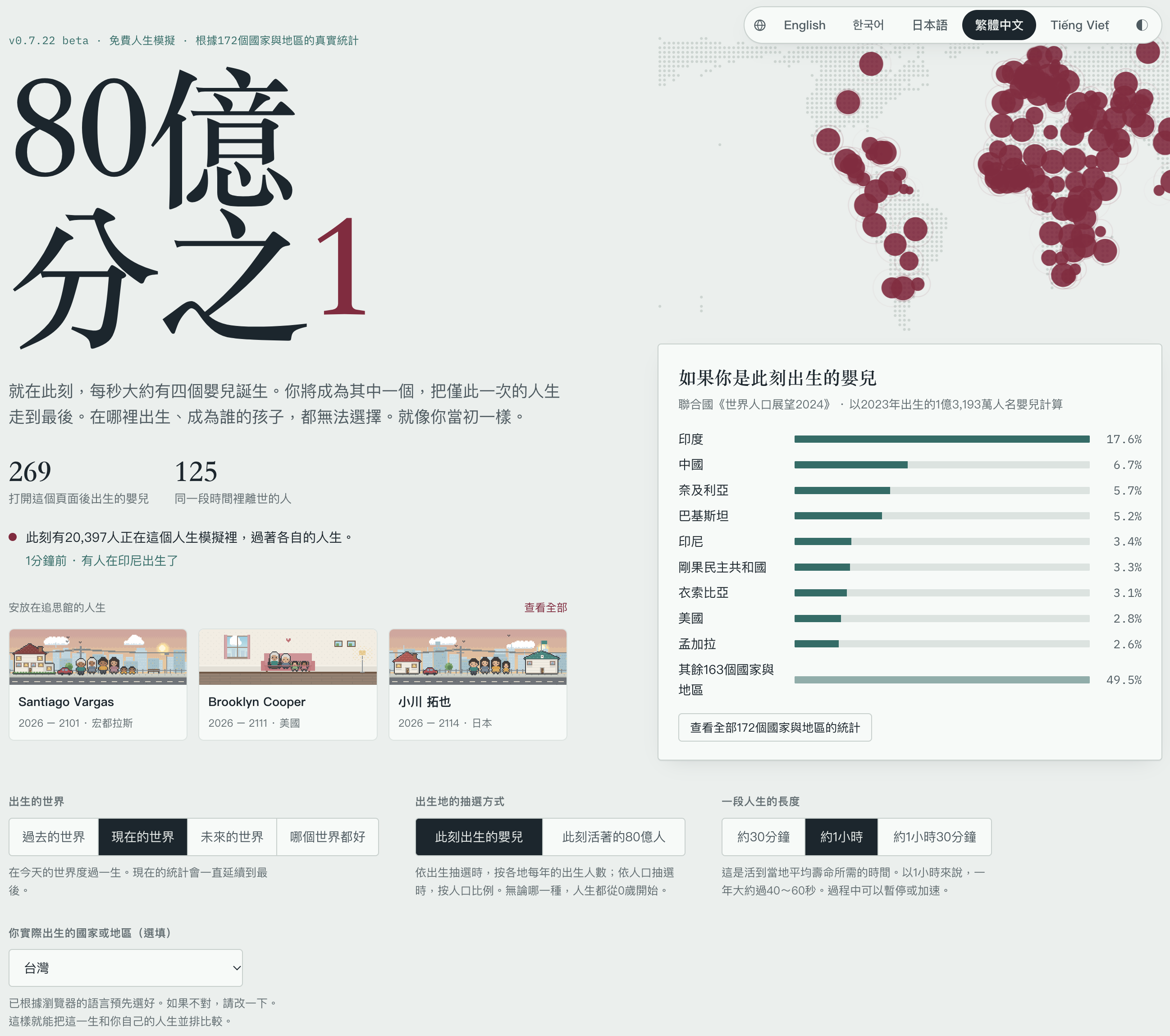This screenshot has width=1170, height=1036.
Task: Click the v0.7.22 beta version text
Action: (49, 41)
